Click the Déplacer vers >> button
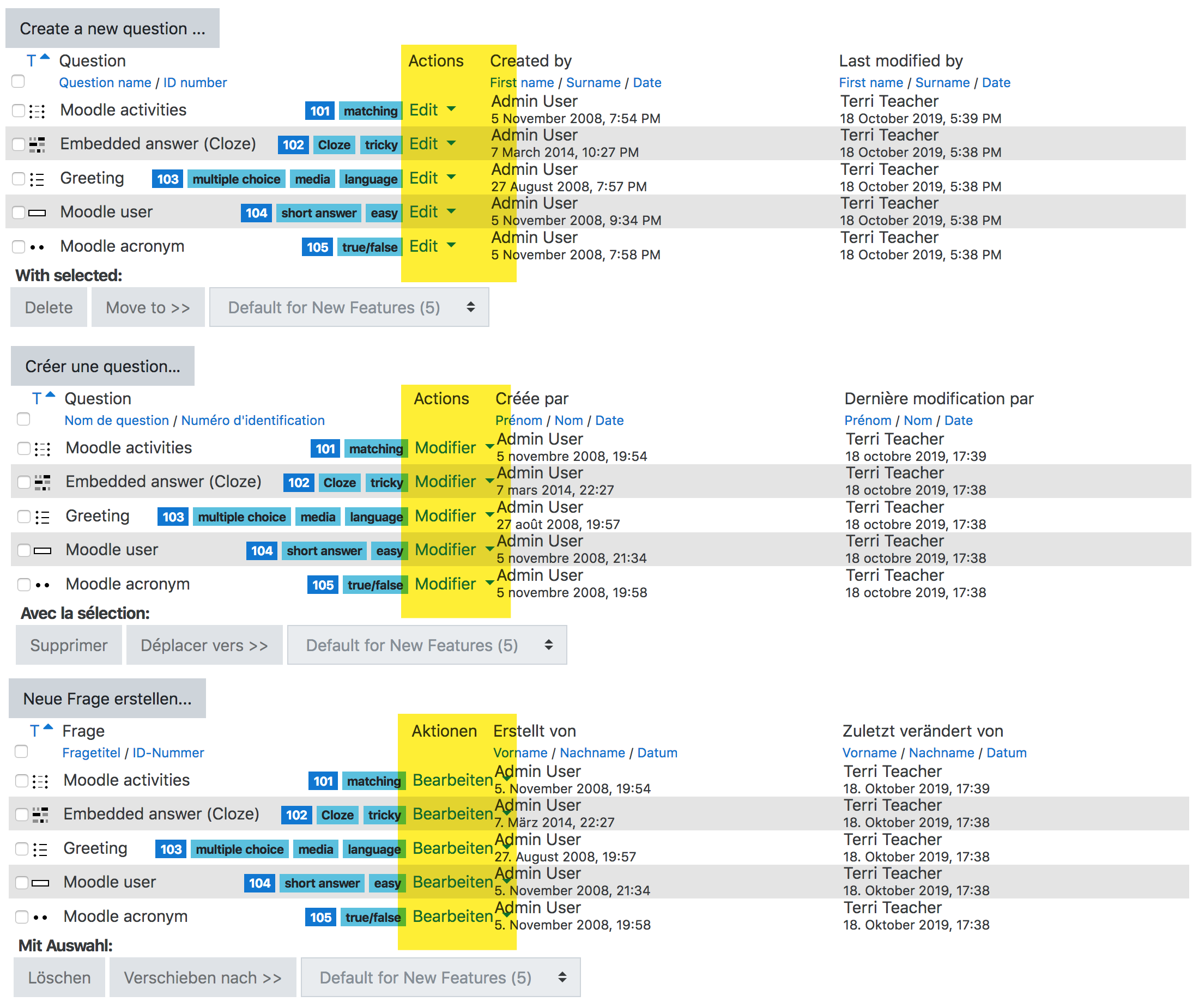This screenshot has height=1008, width=1199. coord(204,645)
